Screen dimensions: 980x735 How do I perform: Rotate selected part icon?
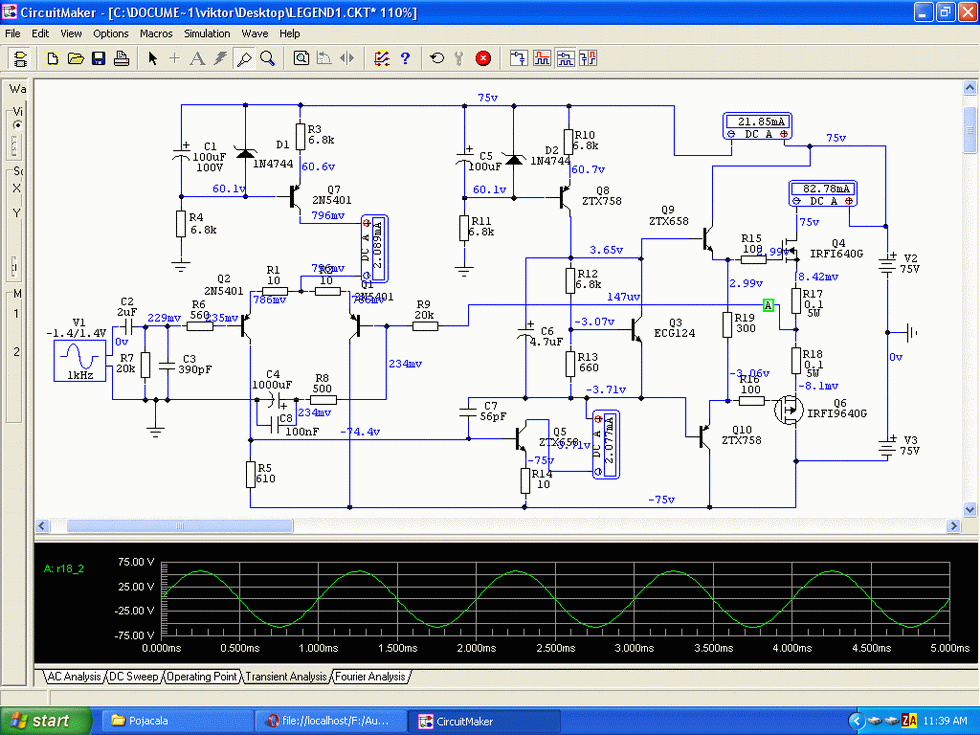click(324, 59)
